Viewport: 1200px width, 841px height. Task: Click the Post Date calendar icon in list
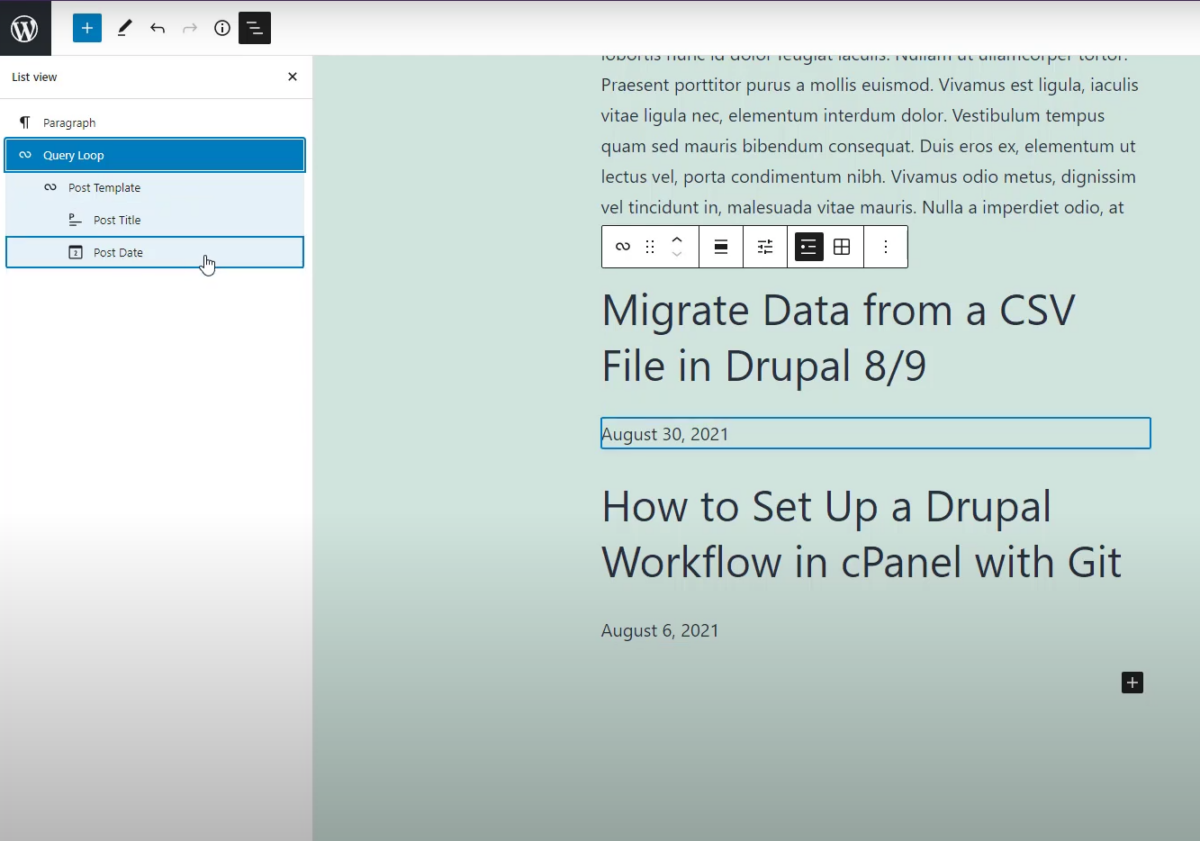tap(75, 252)
